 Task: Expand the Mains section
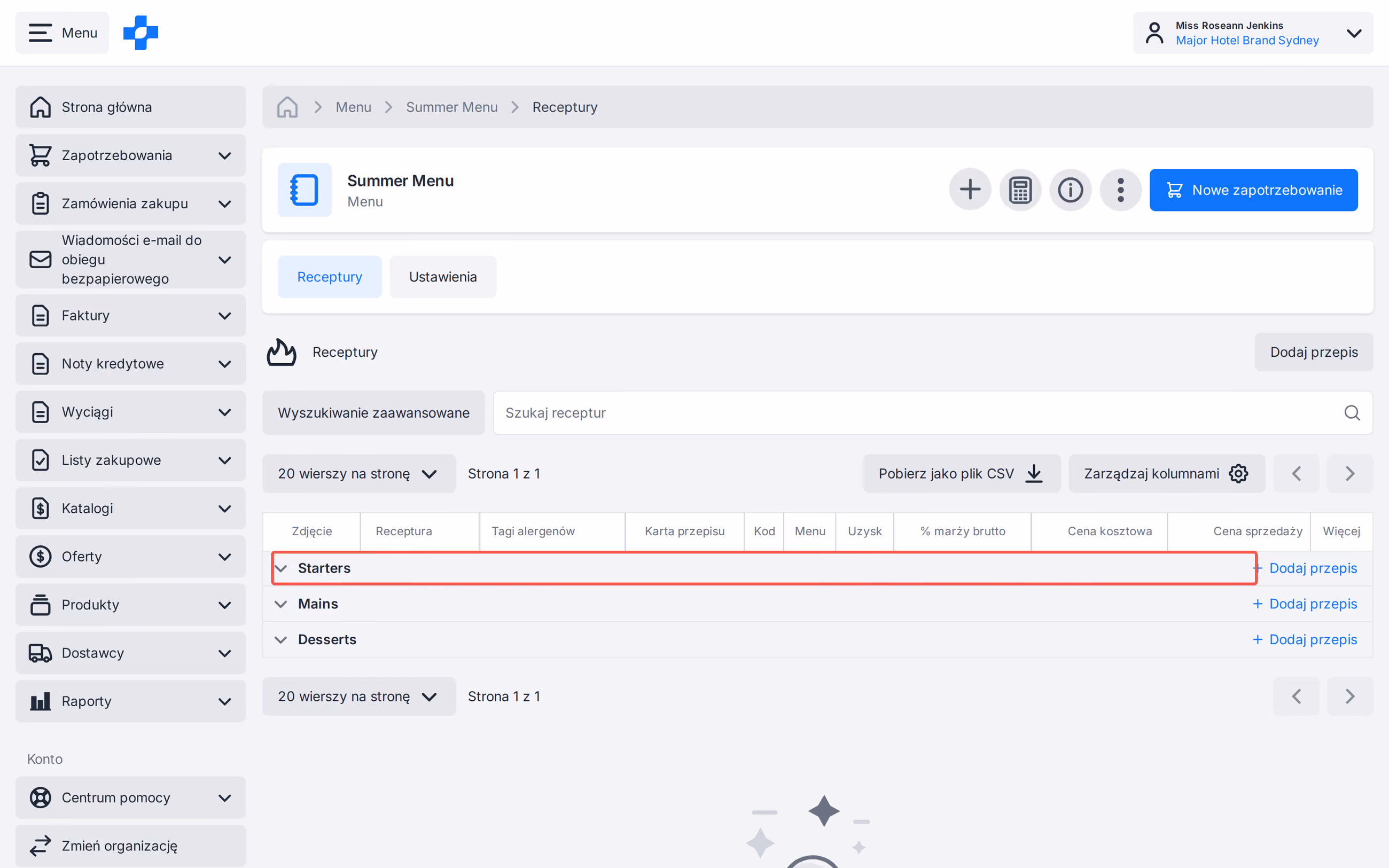point(280,604)
